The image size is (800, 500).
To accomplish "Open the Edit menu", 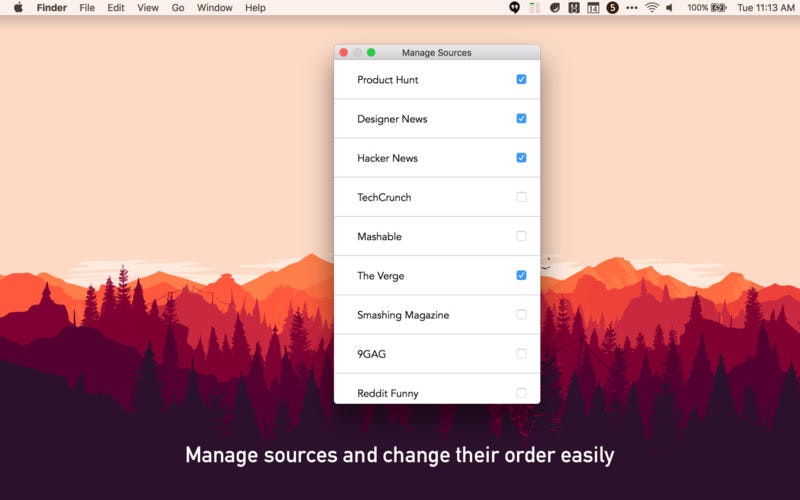I will [116, 8].
